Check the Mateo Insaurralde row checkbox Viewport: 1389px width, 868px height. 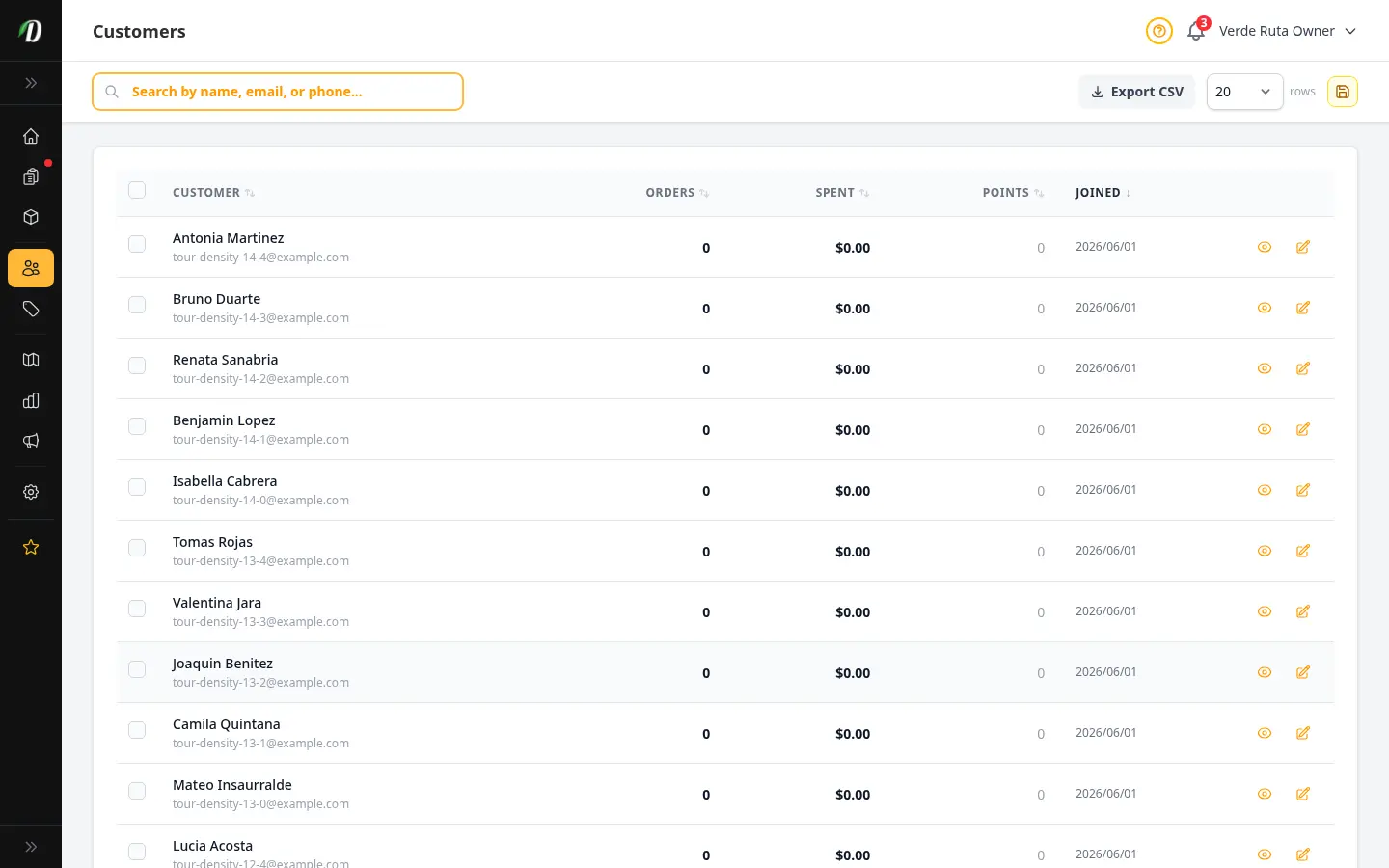click(x=137, y=791)
